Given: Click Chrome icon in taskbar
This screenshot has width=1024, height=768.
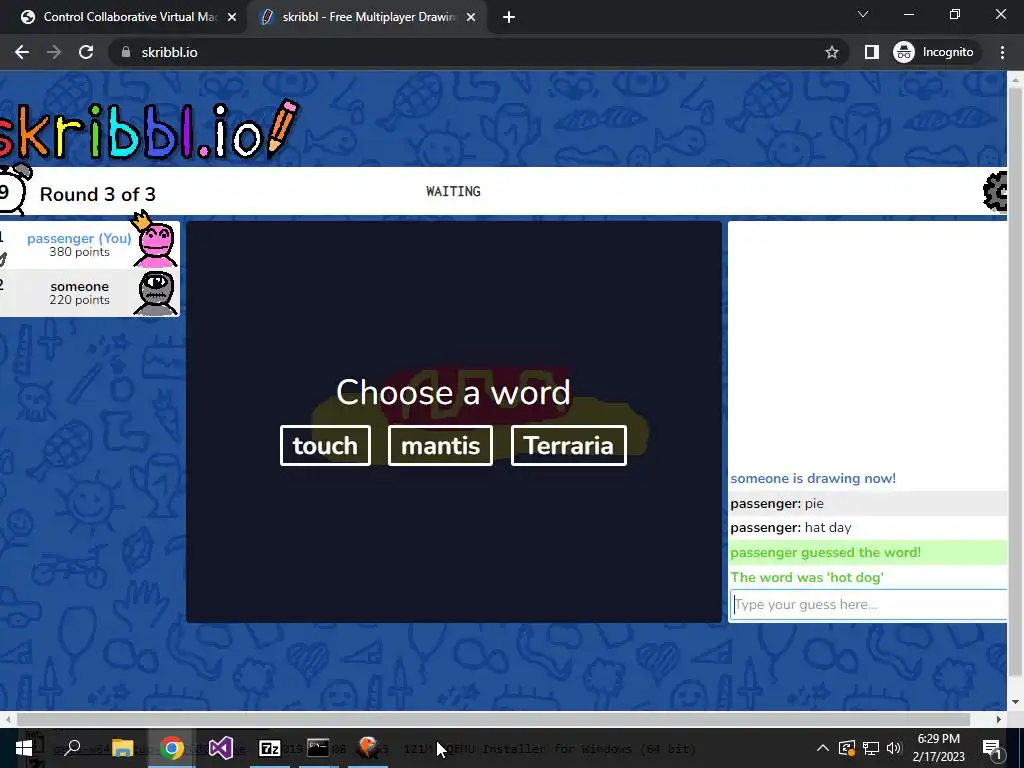Looking at the screenshot, I should [172, 748].
